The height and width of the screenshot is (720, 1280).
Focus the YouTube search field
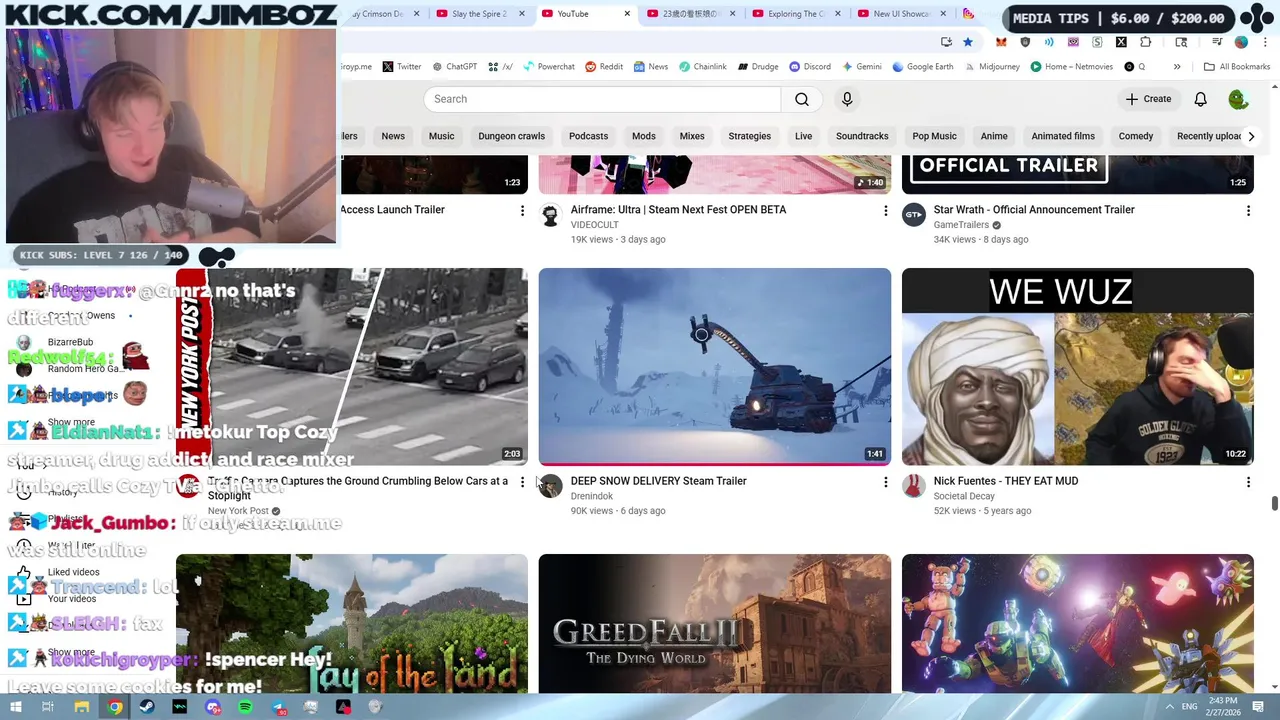point(602,99)
